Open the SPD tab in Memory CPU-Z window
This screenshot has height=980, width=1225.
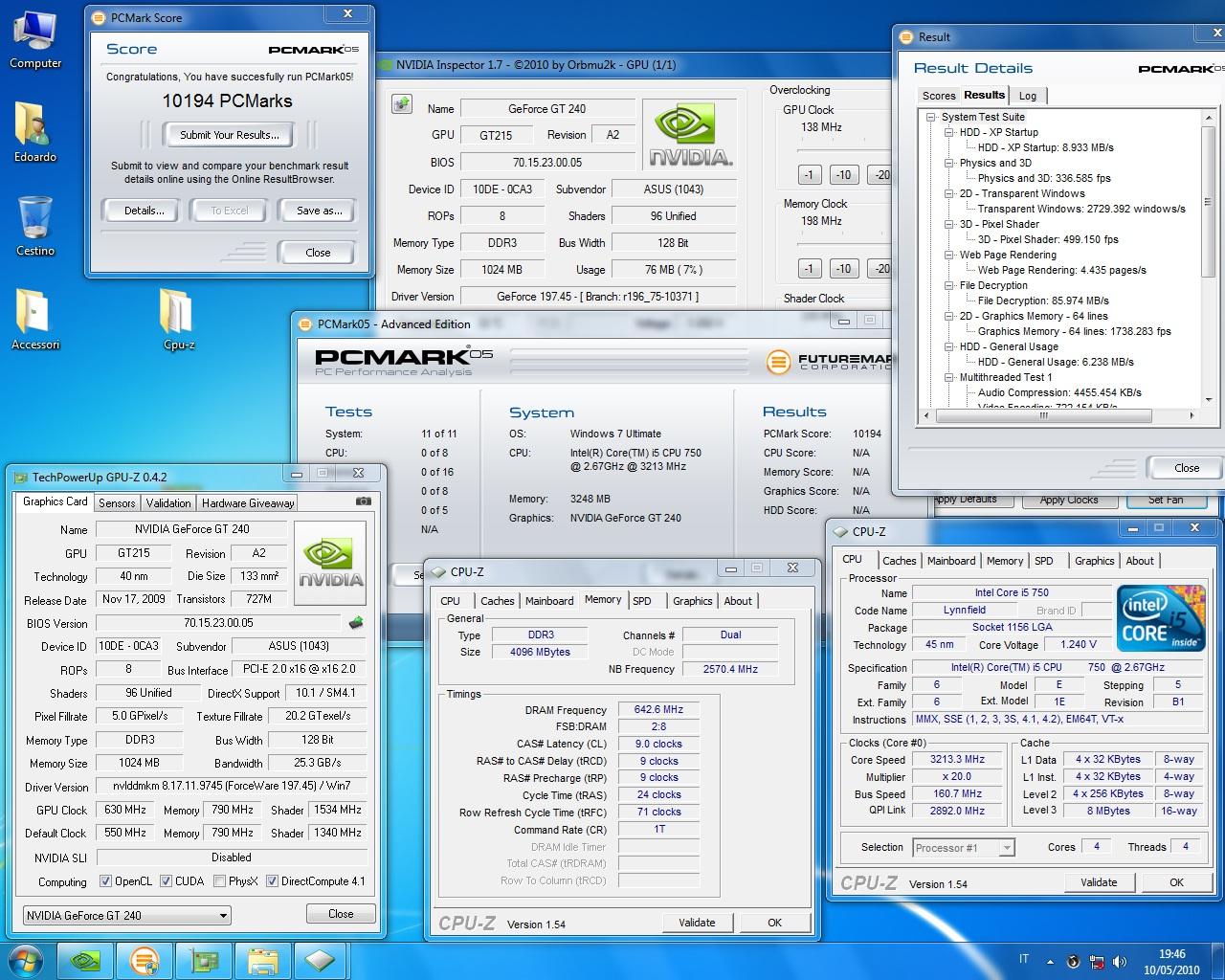click(642, 601)
